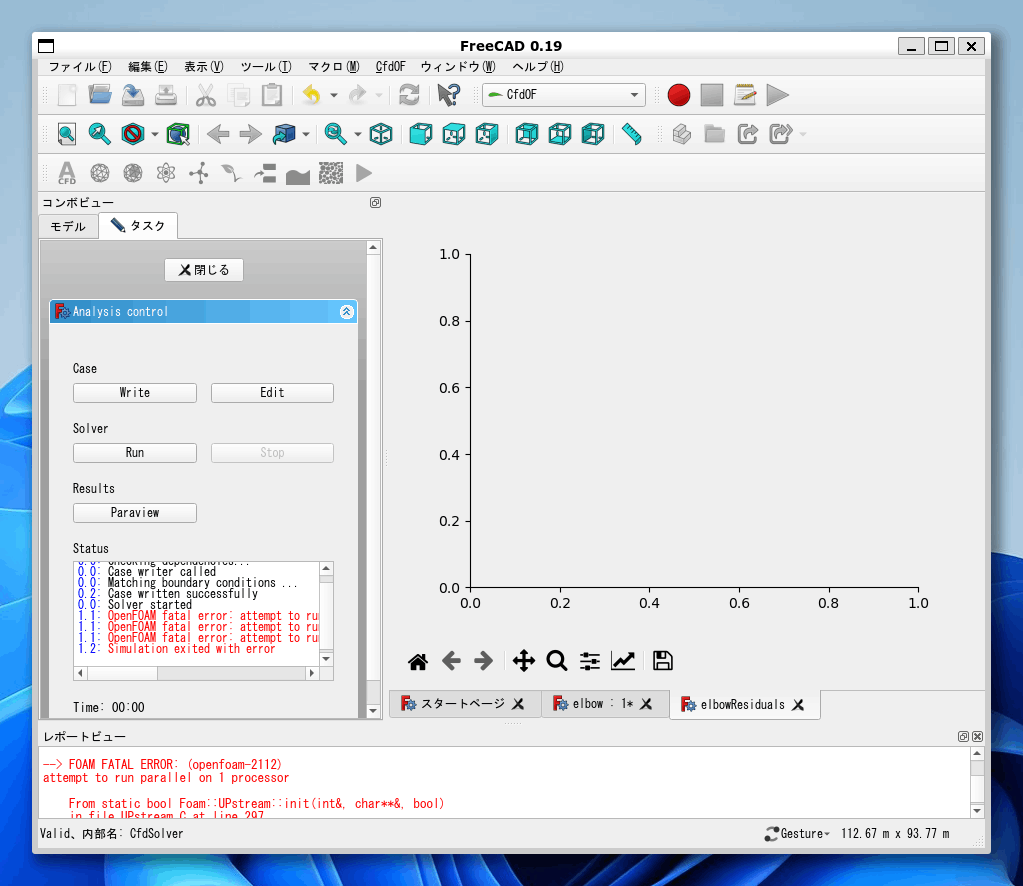
Task: Click the solver Run button
Action: click(135, 453)
